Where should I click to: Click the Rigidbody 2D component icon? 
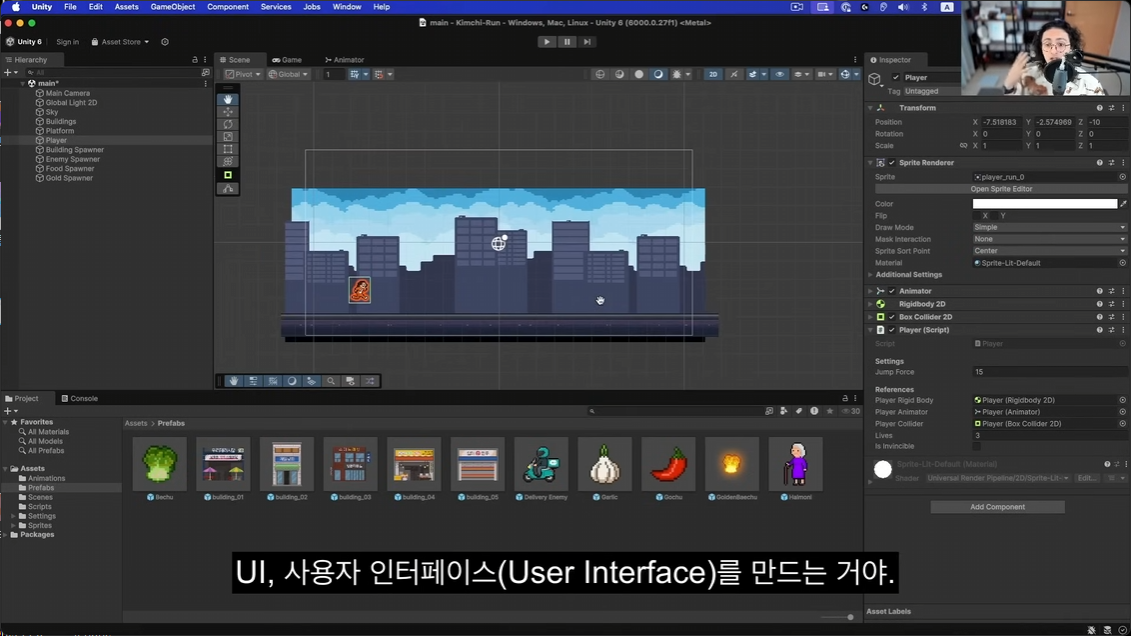(x=881, y=304)
